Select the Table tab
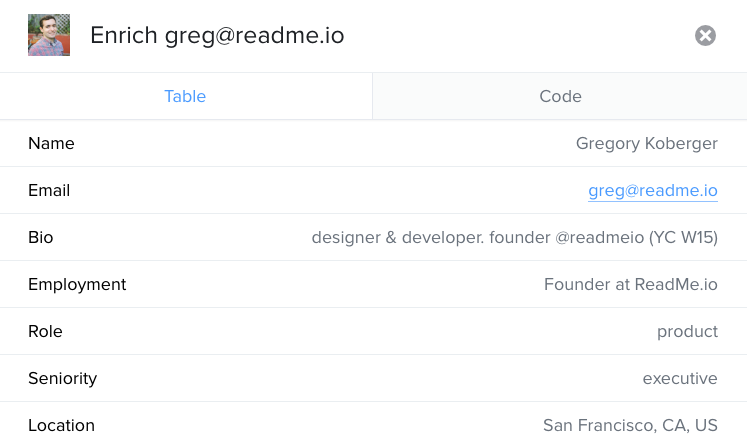Image resolution: width=747 pixels, height=448 pixels. [185, 96]
